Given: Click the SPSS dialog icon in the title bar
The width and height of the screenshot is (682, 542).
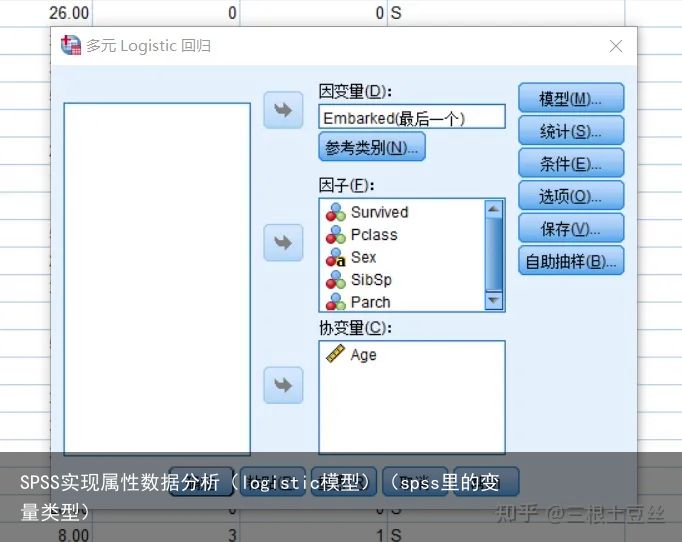Looking at the screenshot, I should tap(71, 45).
